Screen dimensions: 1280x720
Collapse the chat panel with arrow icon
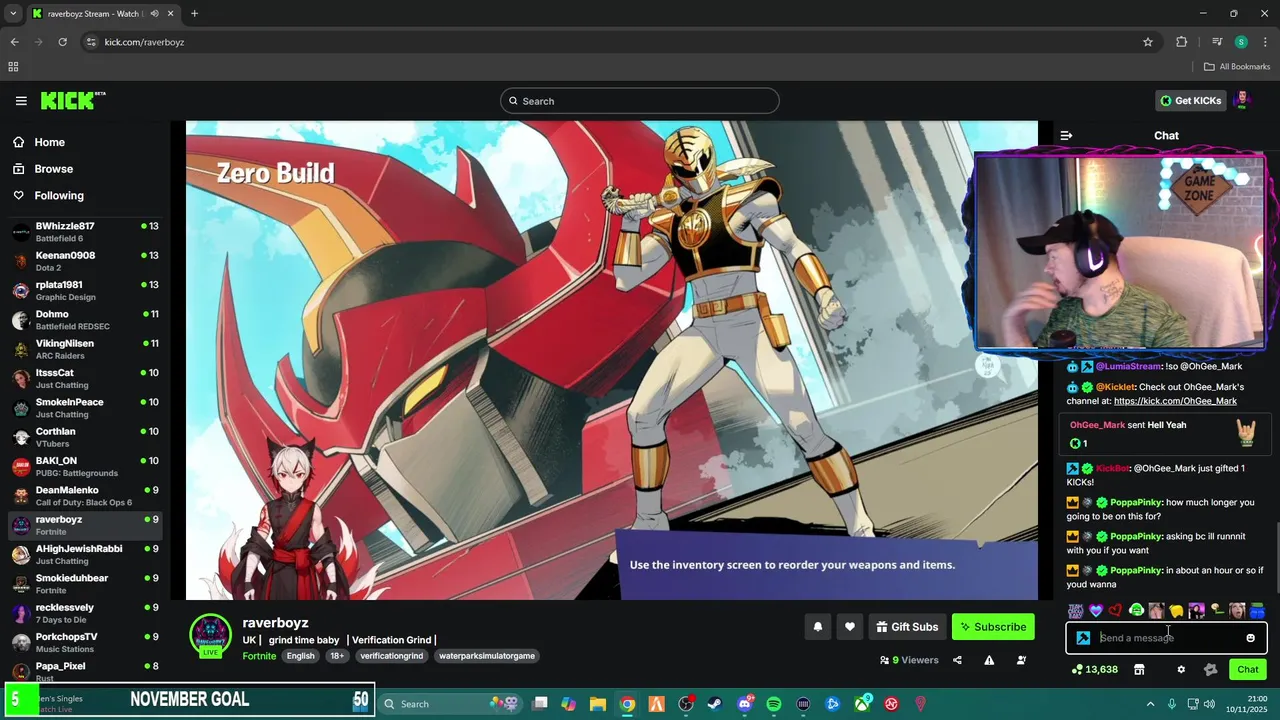1066,135
